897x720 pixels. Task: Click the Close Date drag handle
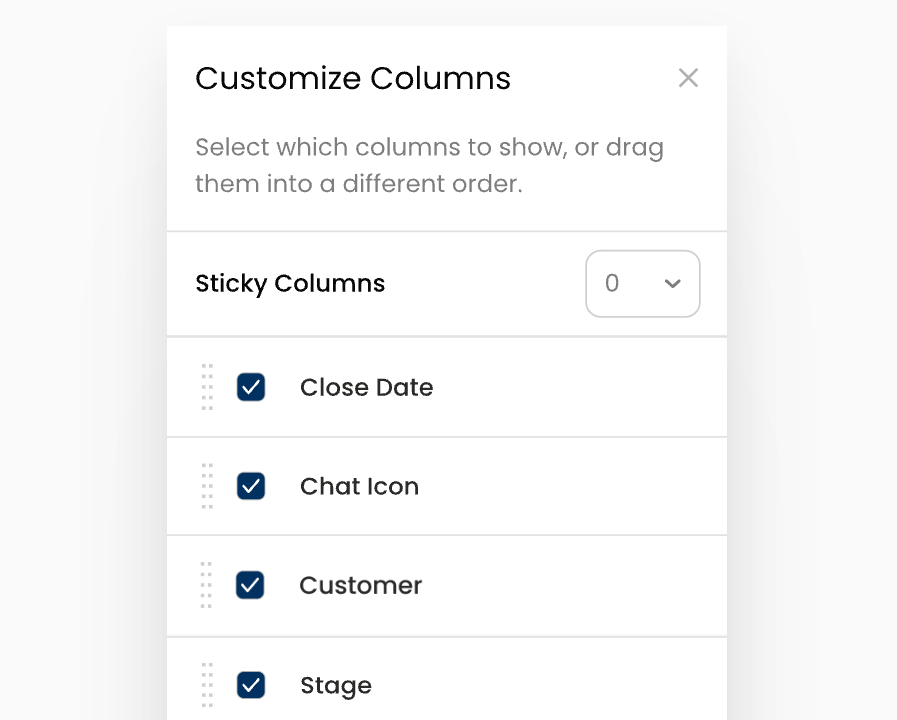click(x=207, y=387)
